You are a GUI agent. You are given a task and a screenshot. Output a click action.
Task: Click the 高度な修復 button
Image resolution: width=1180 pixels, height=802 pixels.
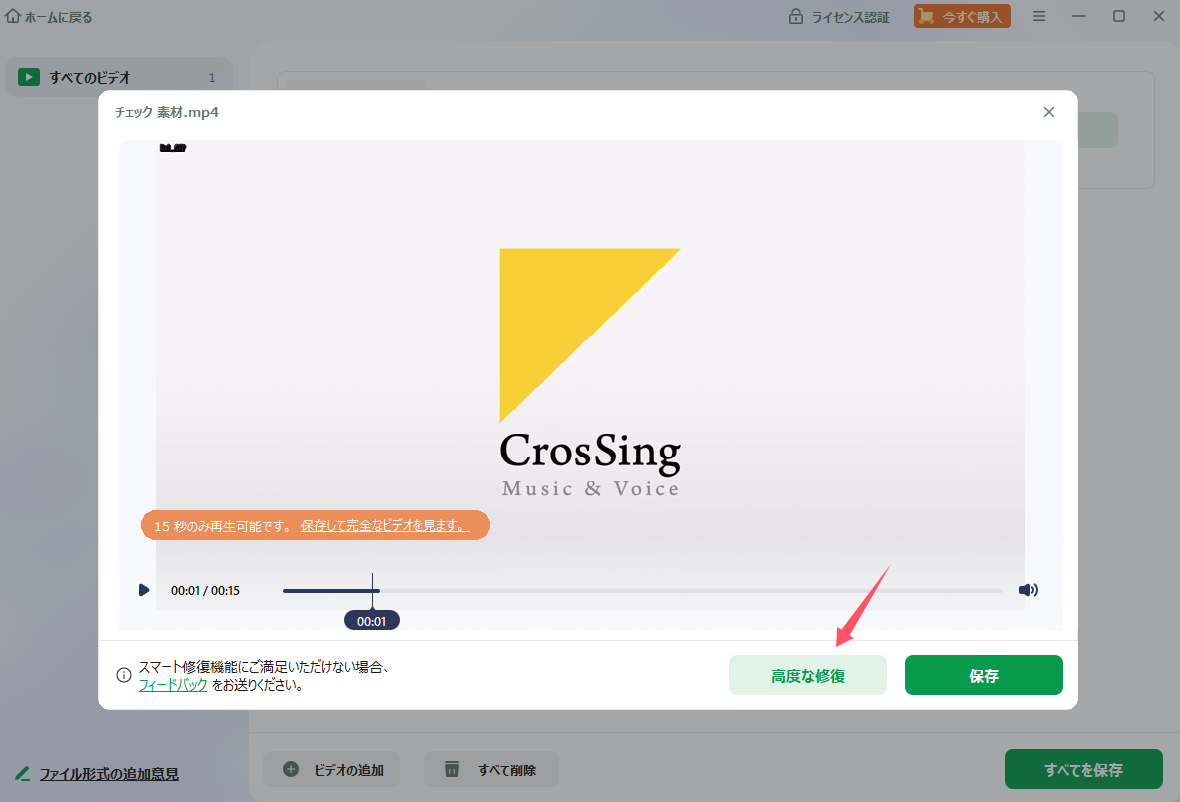(807, 676)
